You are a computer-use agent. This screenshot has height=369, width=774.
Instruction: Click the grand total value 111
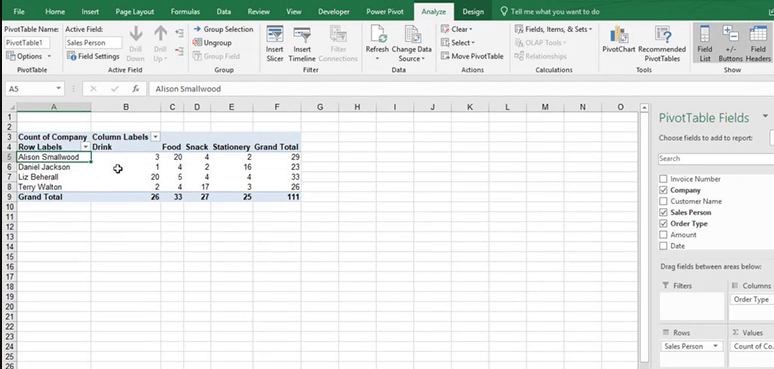[277, 197]
